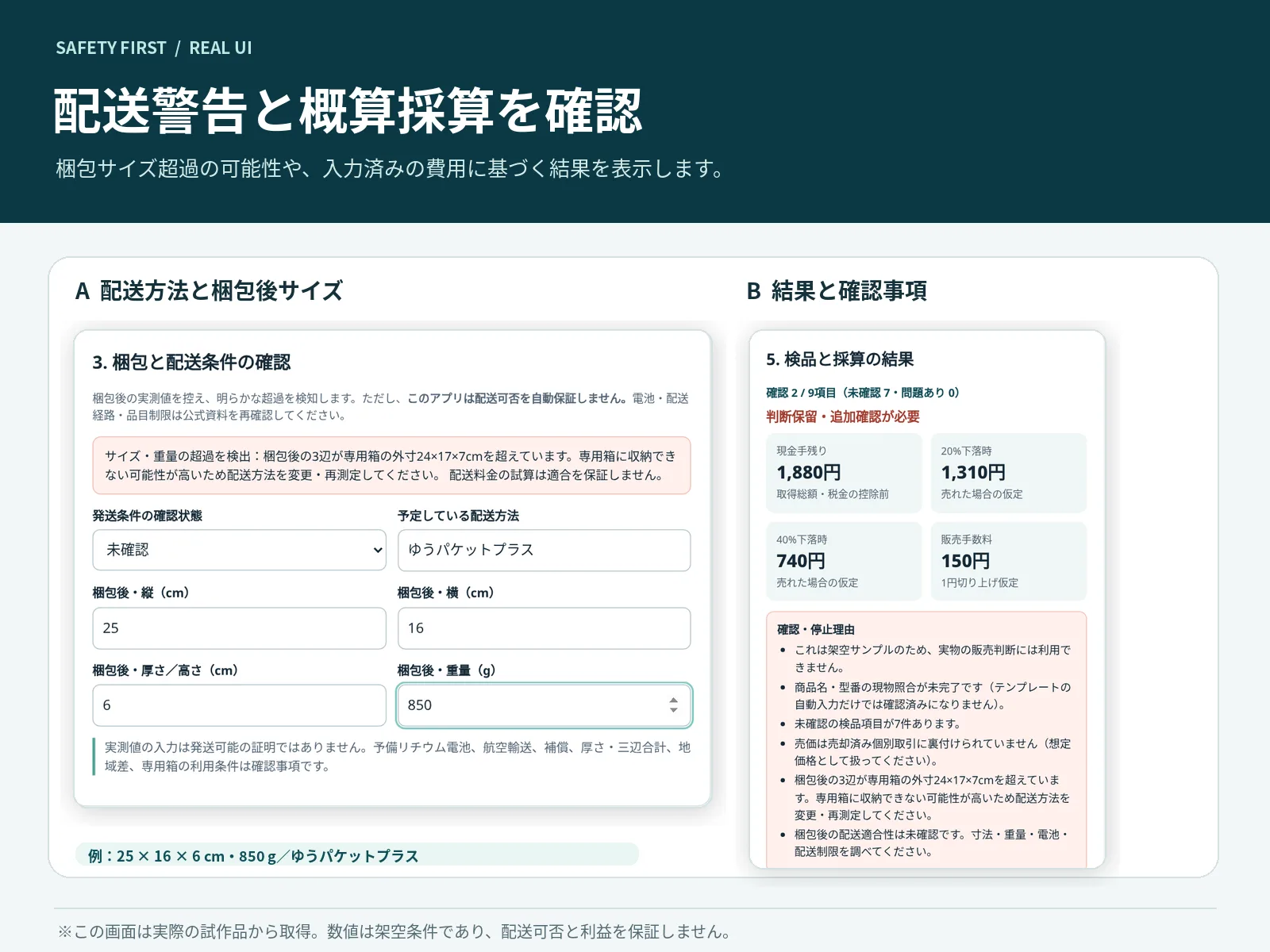
Task: Click the 梱包後・重量 field showing 850
Action: tap(544, 705)
